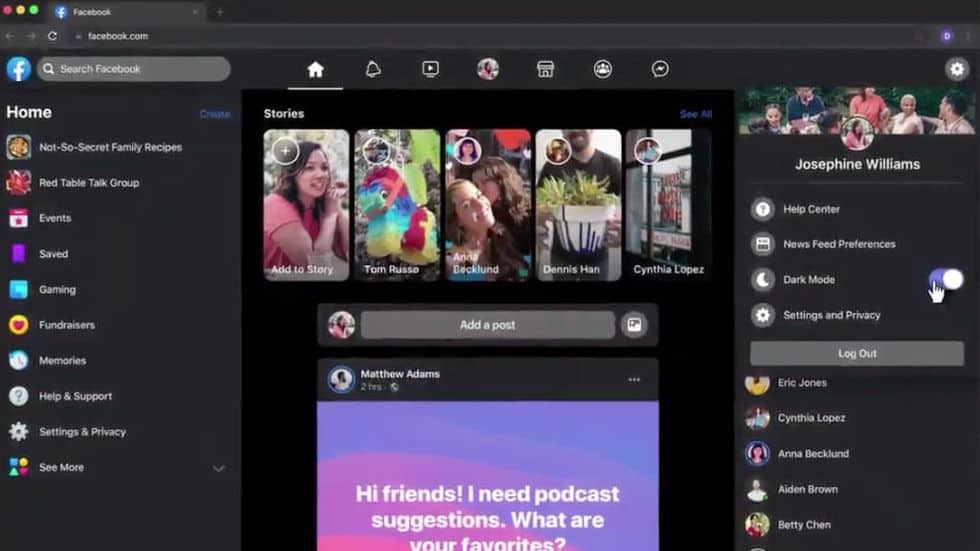Click the Facebook logo icon
Viewport: 980px width, 551px height.
[19, 69]
